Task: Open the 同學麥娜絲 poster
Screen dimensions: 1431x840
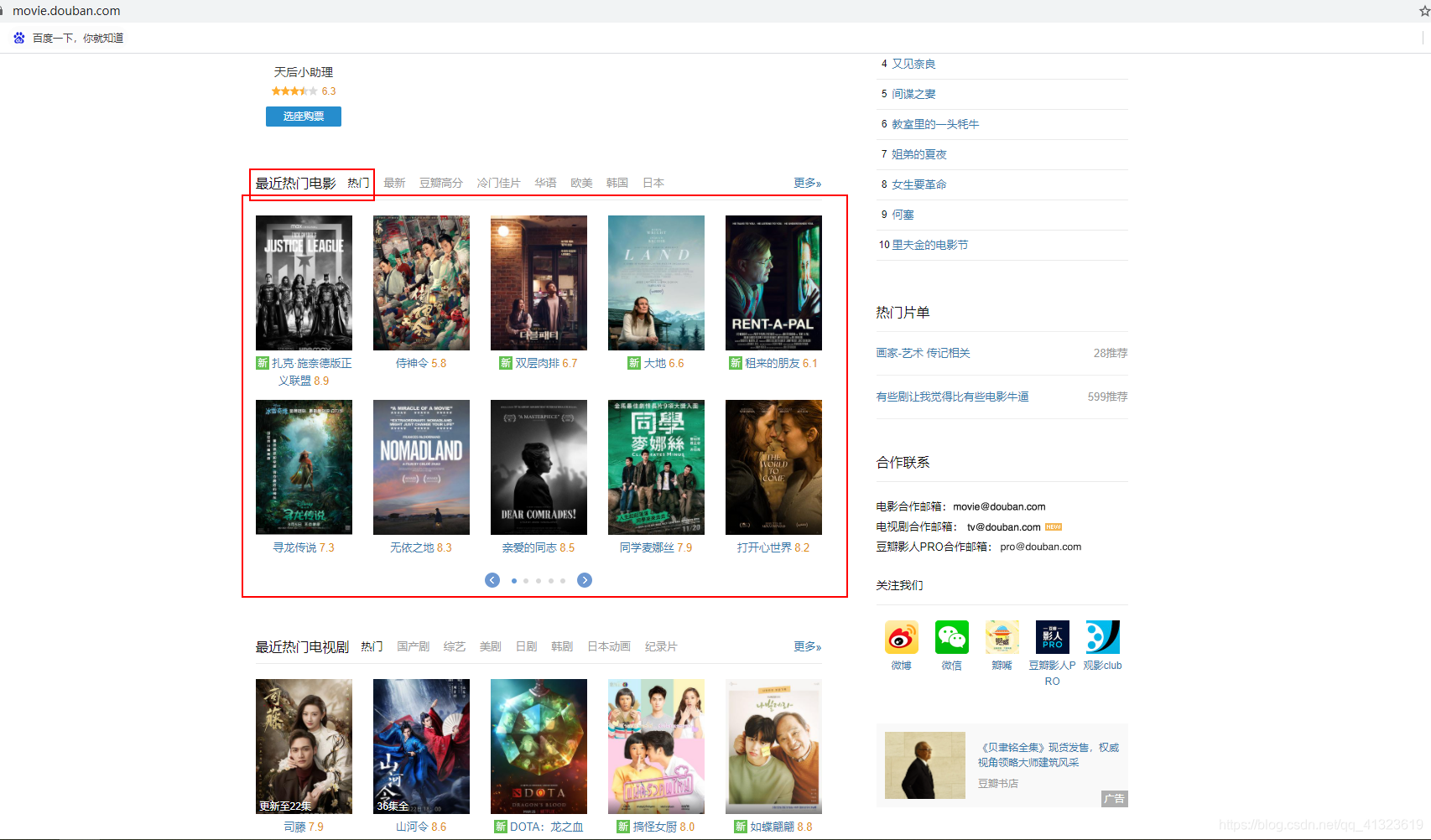Action: click(656, 467)
